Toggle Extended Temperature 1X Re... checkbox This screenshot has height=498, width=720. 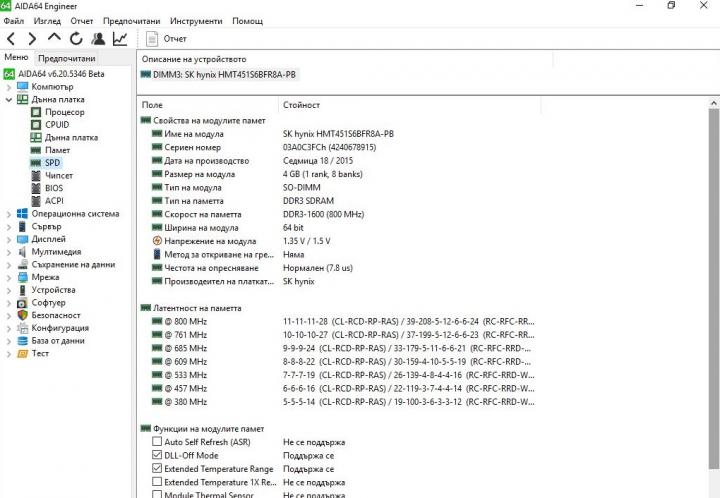tap(157, 481)
